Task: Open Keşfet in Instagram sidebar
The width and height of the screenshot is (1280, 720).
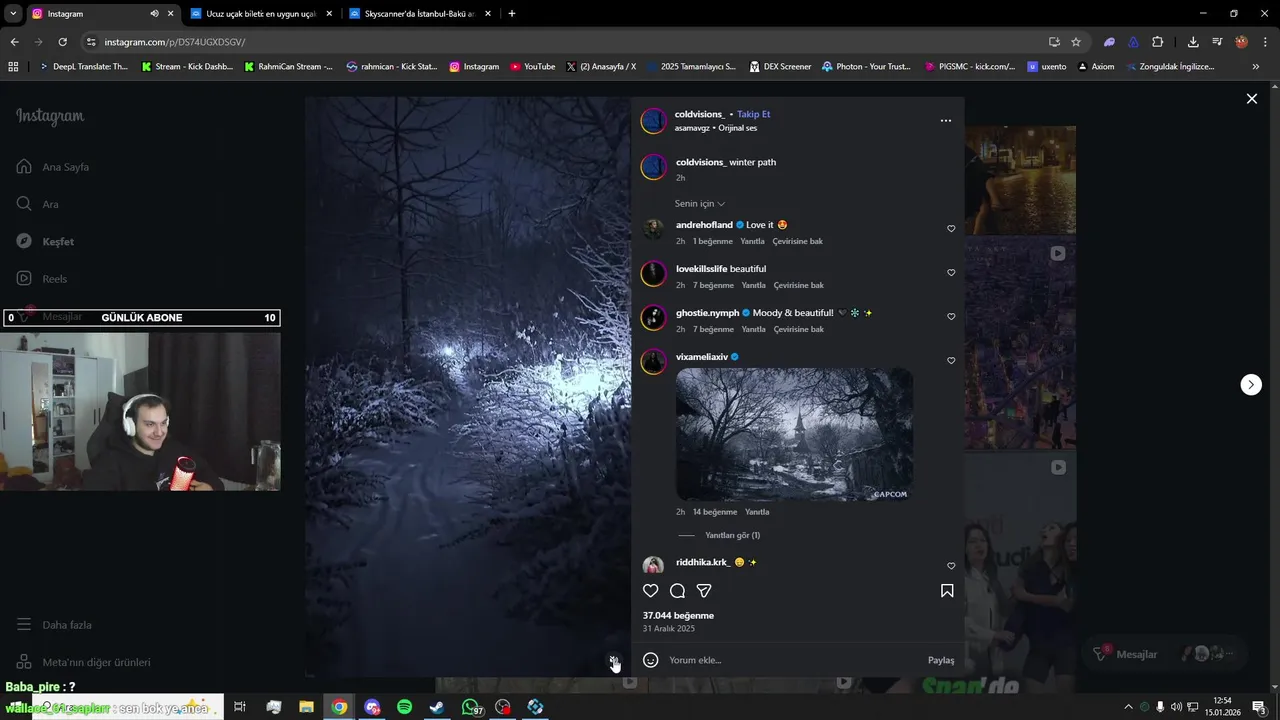Action: 45,241
